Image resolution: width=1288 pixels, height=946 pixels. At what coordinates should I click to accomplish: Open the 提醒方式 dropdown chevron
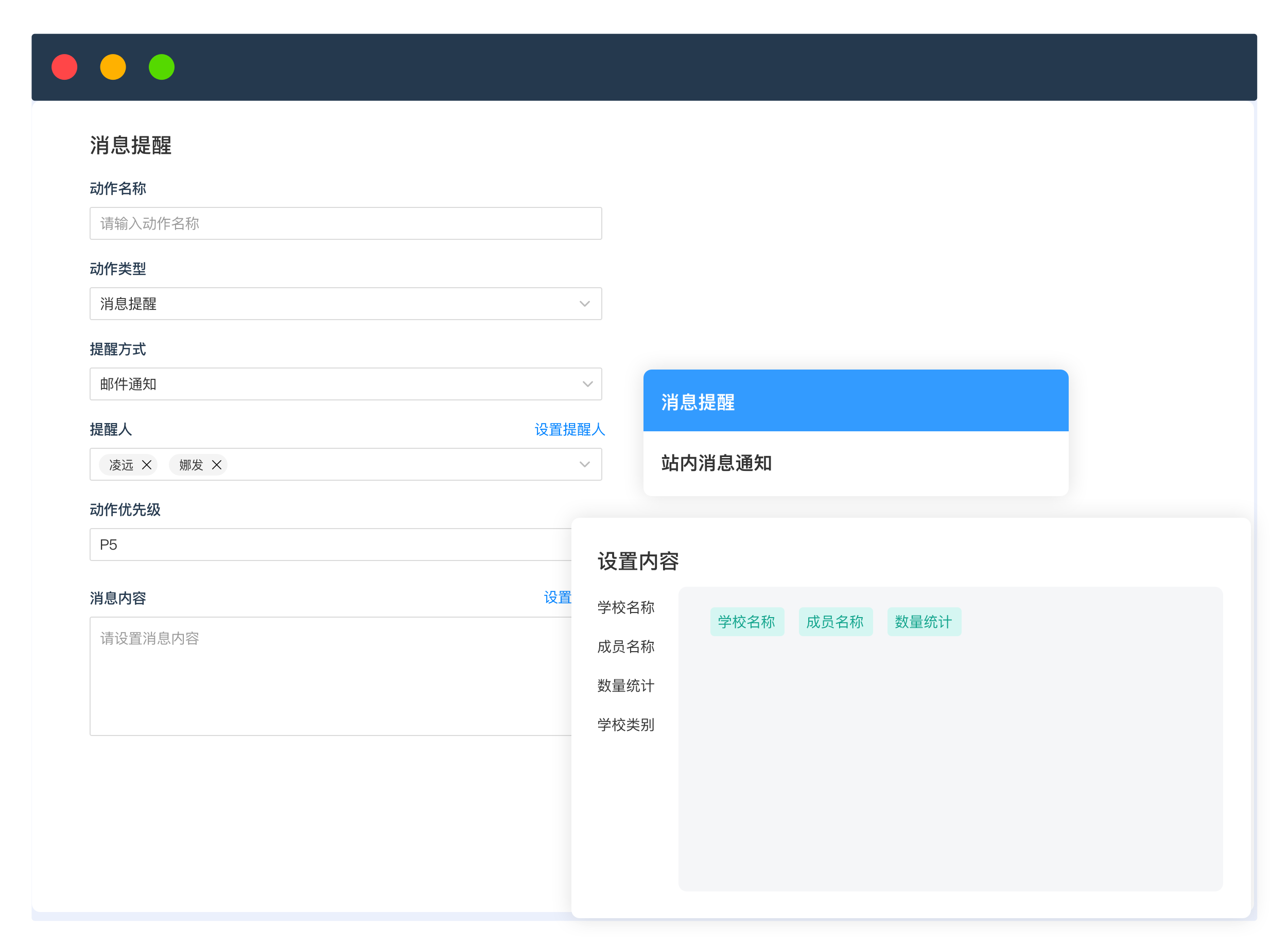pos(587,383)
